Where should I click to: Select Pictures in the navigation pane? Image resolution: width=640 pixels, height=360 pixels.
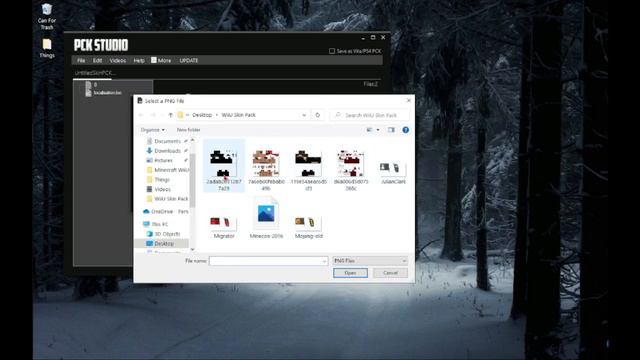pyautogui.click(x=163, y=160)
